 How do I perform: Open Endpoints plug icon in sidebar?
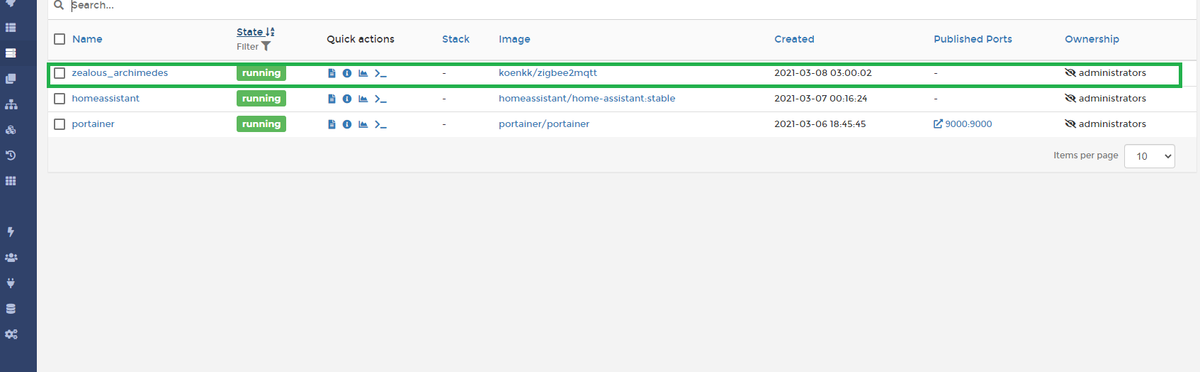coord(11,283)
